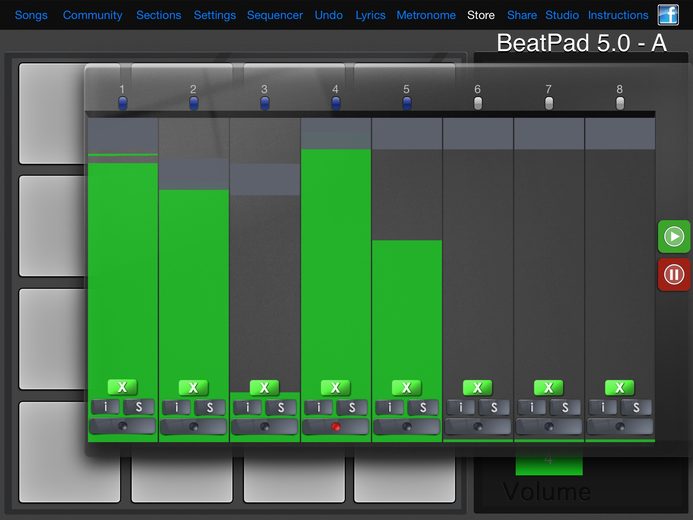Click the record dot bar on channel 1

[x=122, y=426]
